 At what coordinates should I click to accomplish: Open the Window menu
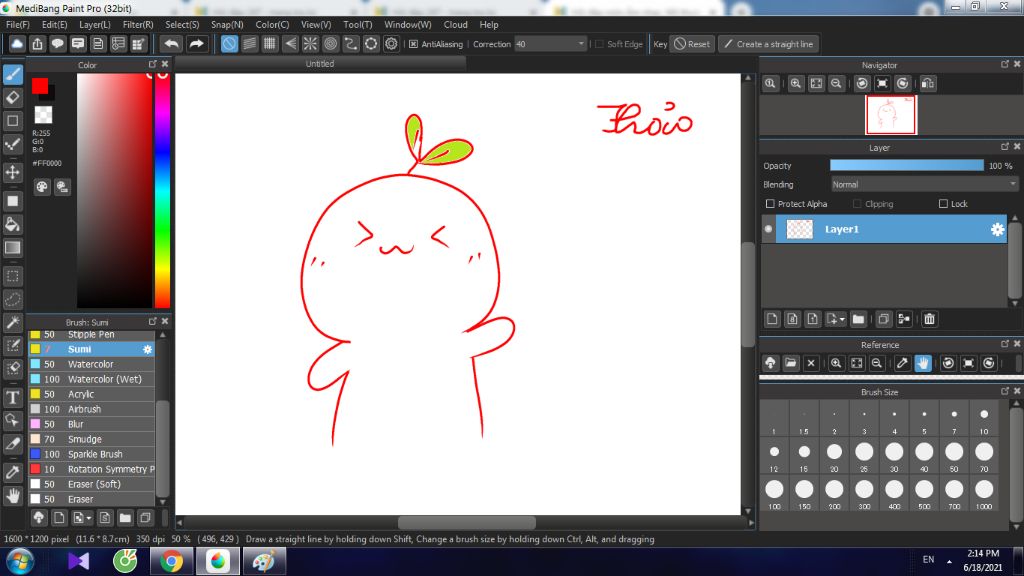tap(408, 24)
